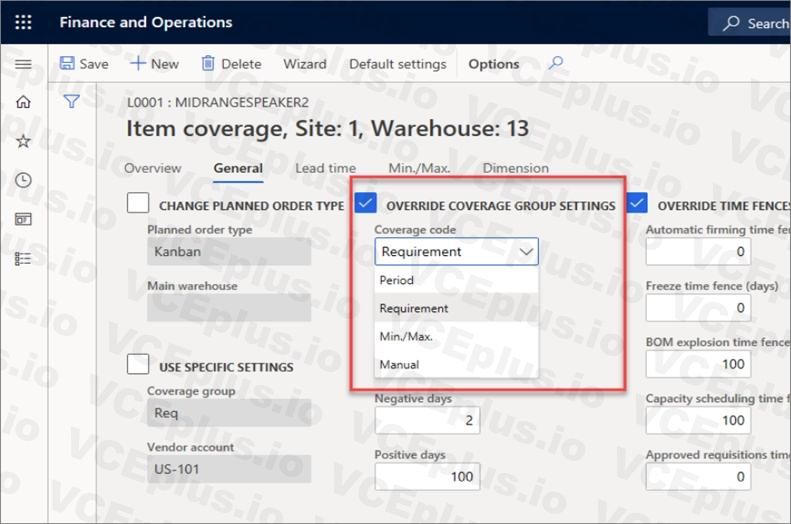Switch to the Overview tab

point(152,168)
